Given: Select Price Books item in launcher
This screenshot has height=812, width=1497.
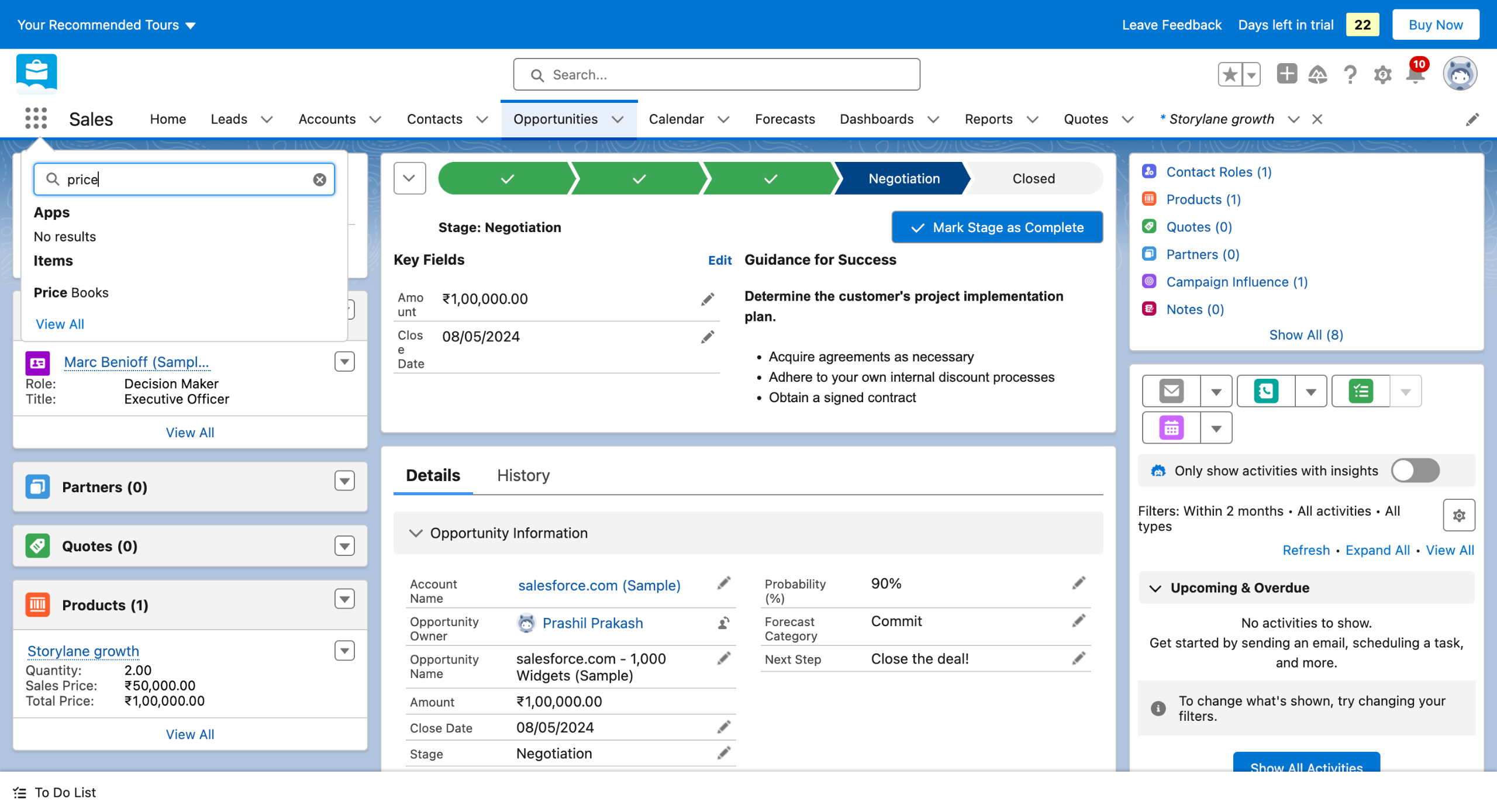Looking at the screenshot, I should [71, 292].
